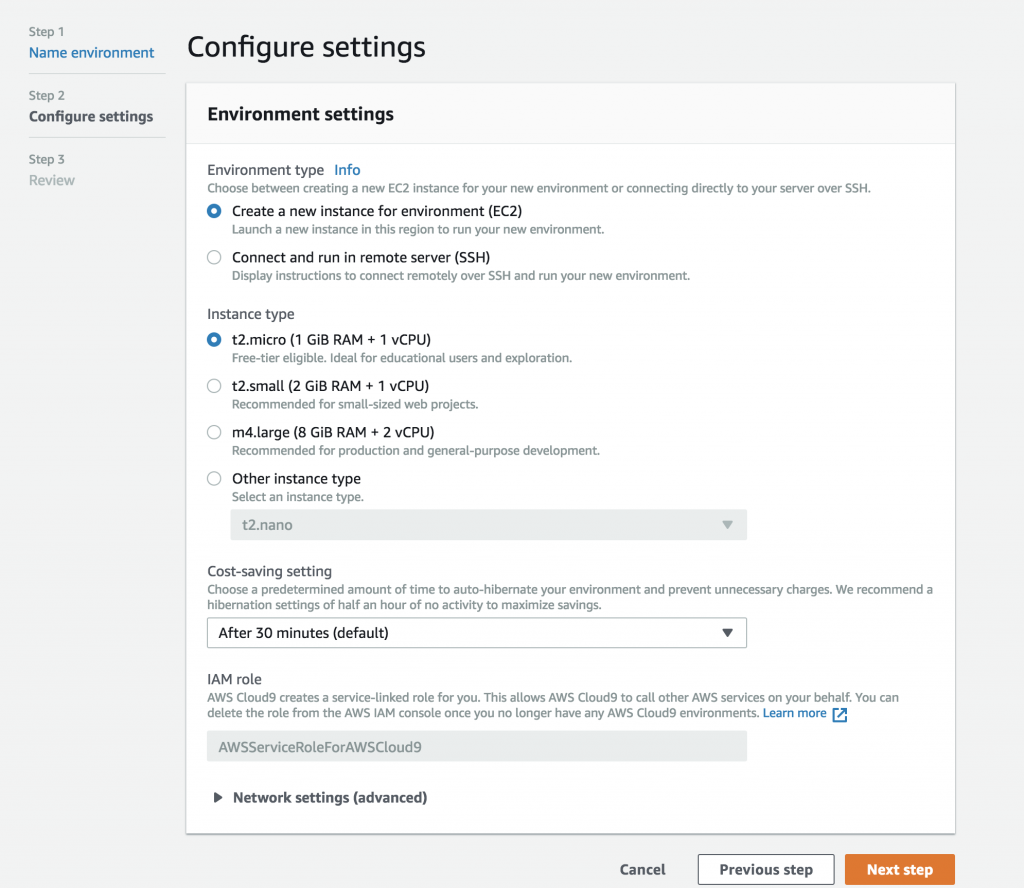Click the Previous step button
The image size is (1024, 888).
[x=766, y=870]
